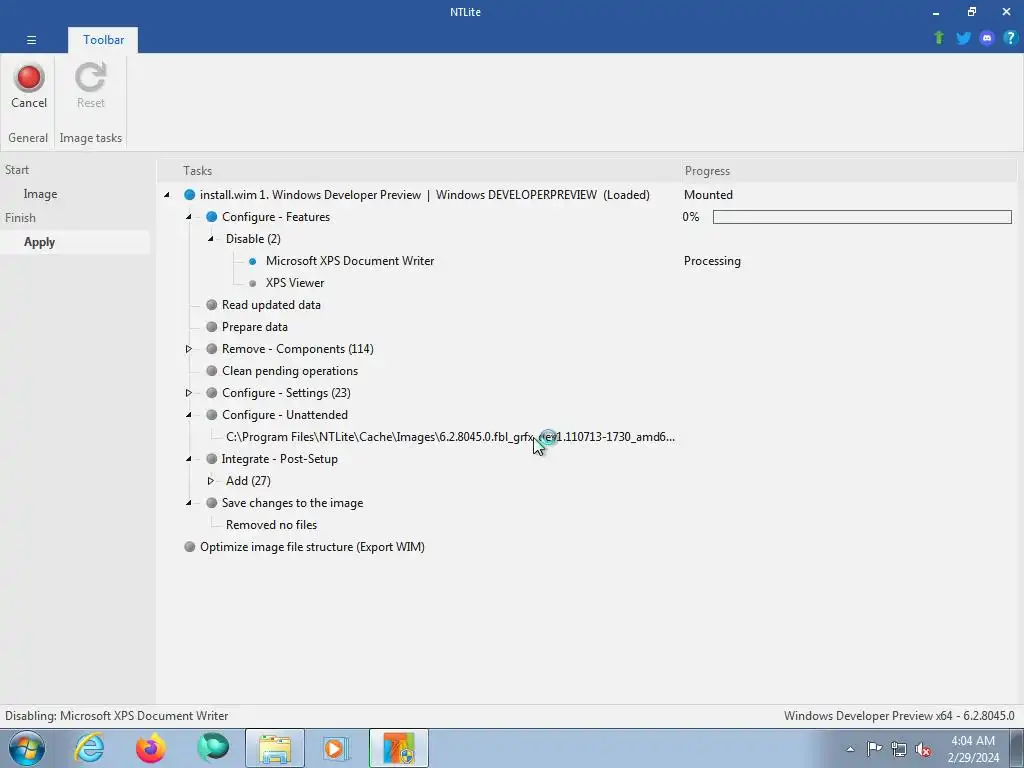
Task: Select Microsoft XPS Document Writer row
Action: (x=350, y=261)
